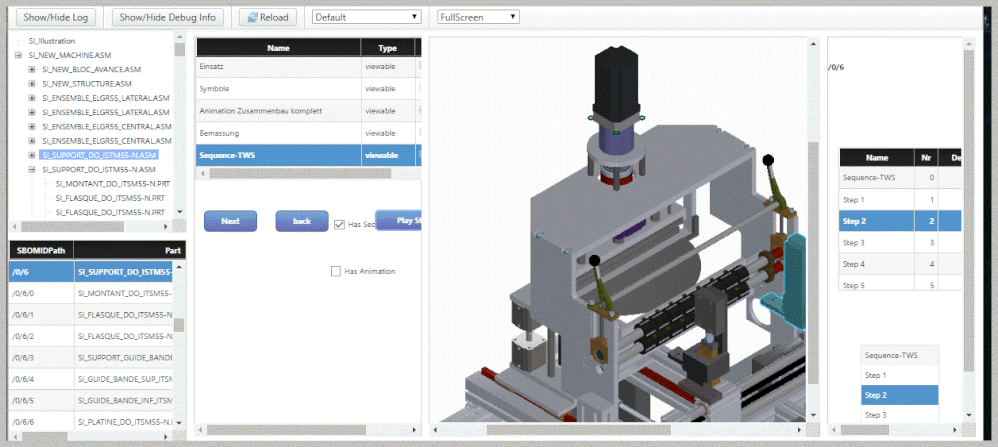Viewport: 998px width, 447px height.
Task: Click the SBOMIDPath column header
Action: [x=41, y=250]
